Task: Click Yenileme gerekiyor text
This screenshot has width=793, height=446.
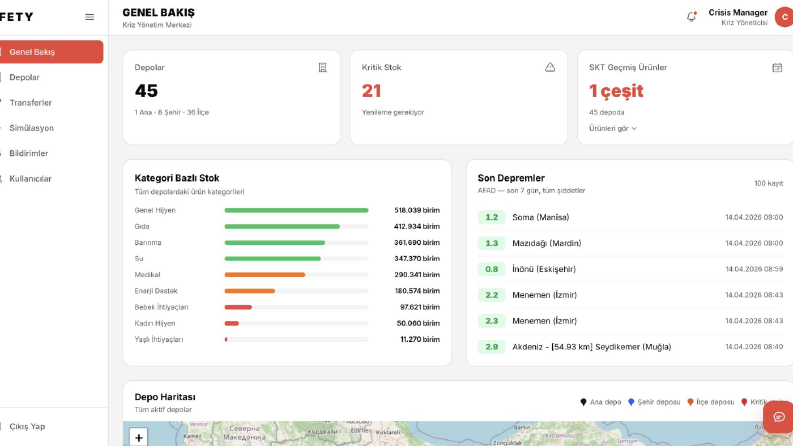Action: coord(392,112)
